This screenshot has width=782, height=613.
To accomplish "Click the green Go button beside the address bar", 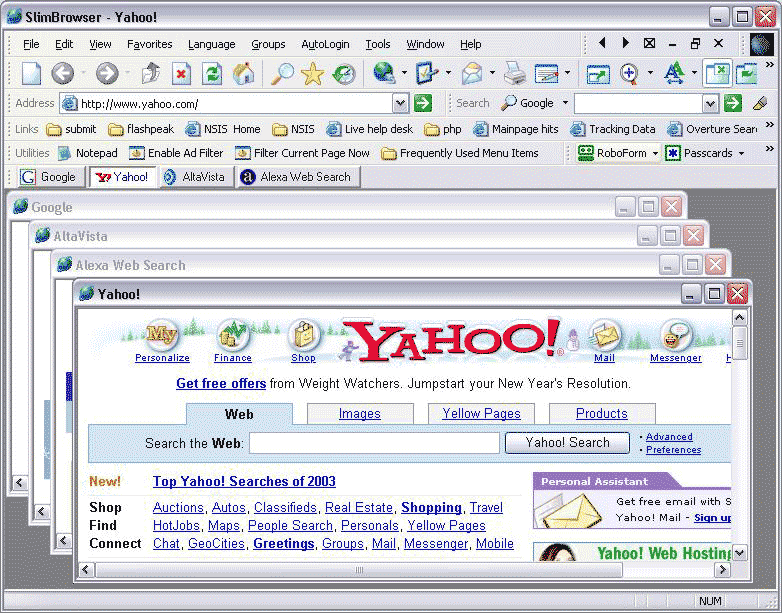I will [x=423, y=103].
